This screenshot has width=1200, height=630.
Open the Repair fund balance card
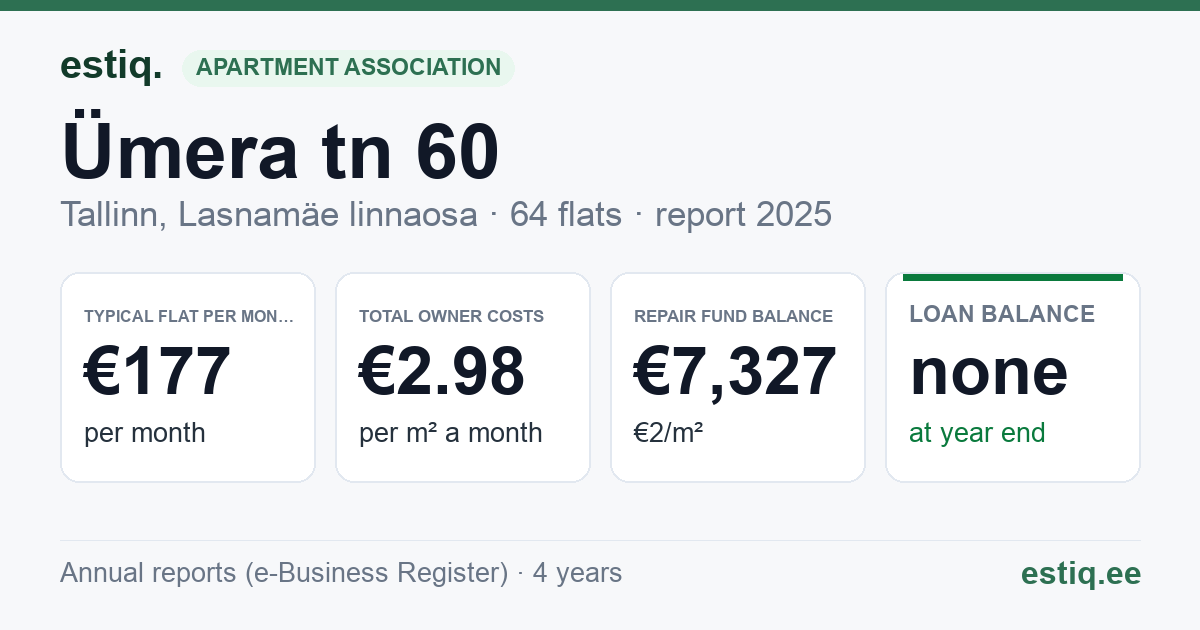click(738, 377)
